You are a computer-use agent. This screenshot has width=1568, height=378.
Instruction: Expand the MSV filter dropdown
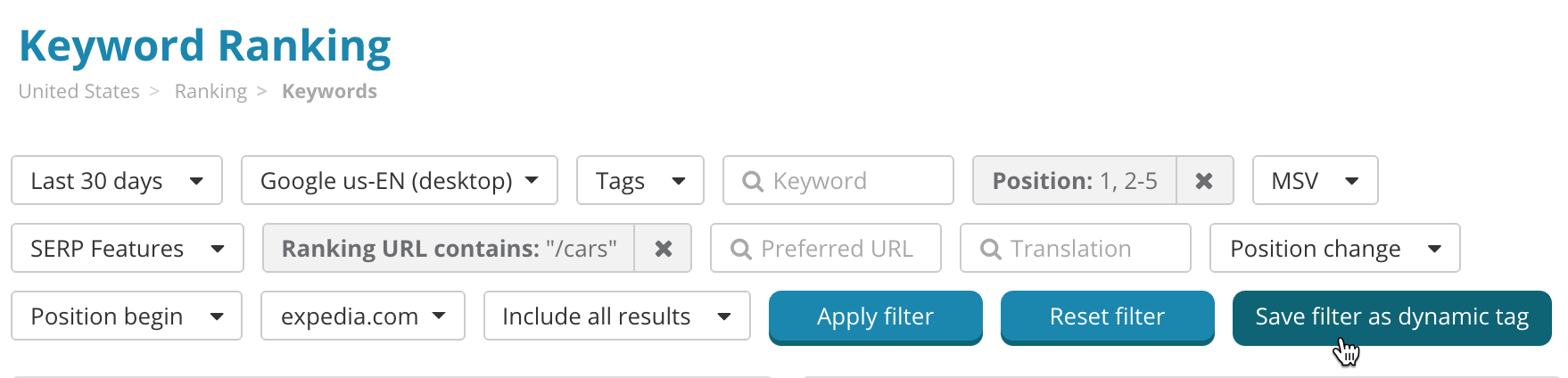(1315, 181)
